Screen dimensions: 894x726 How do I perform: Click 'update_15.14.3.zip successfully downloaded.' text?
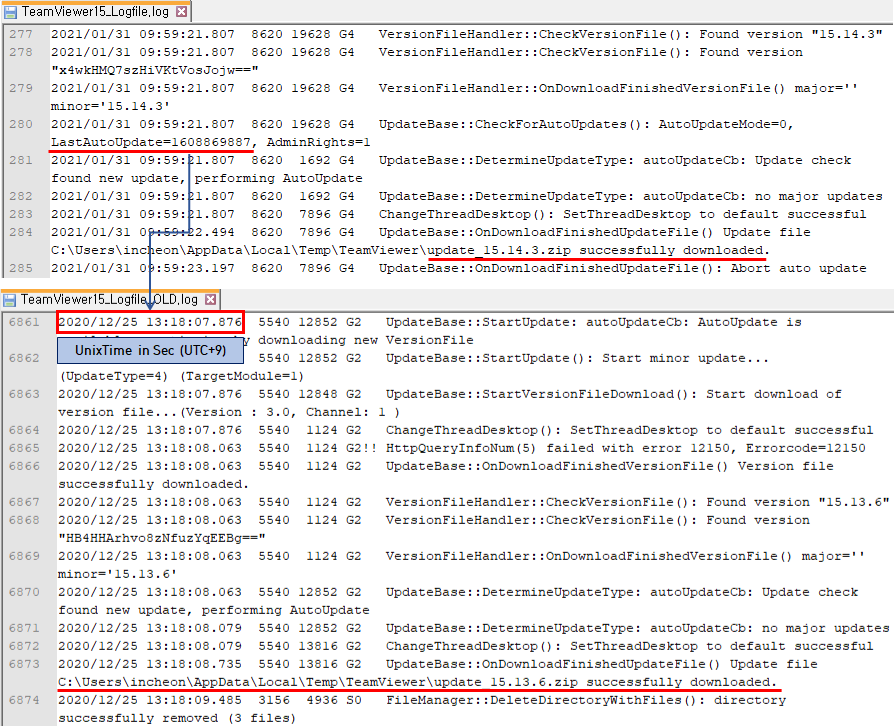click(599, 250)
